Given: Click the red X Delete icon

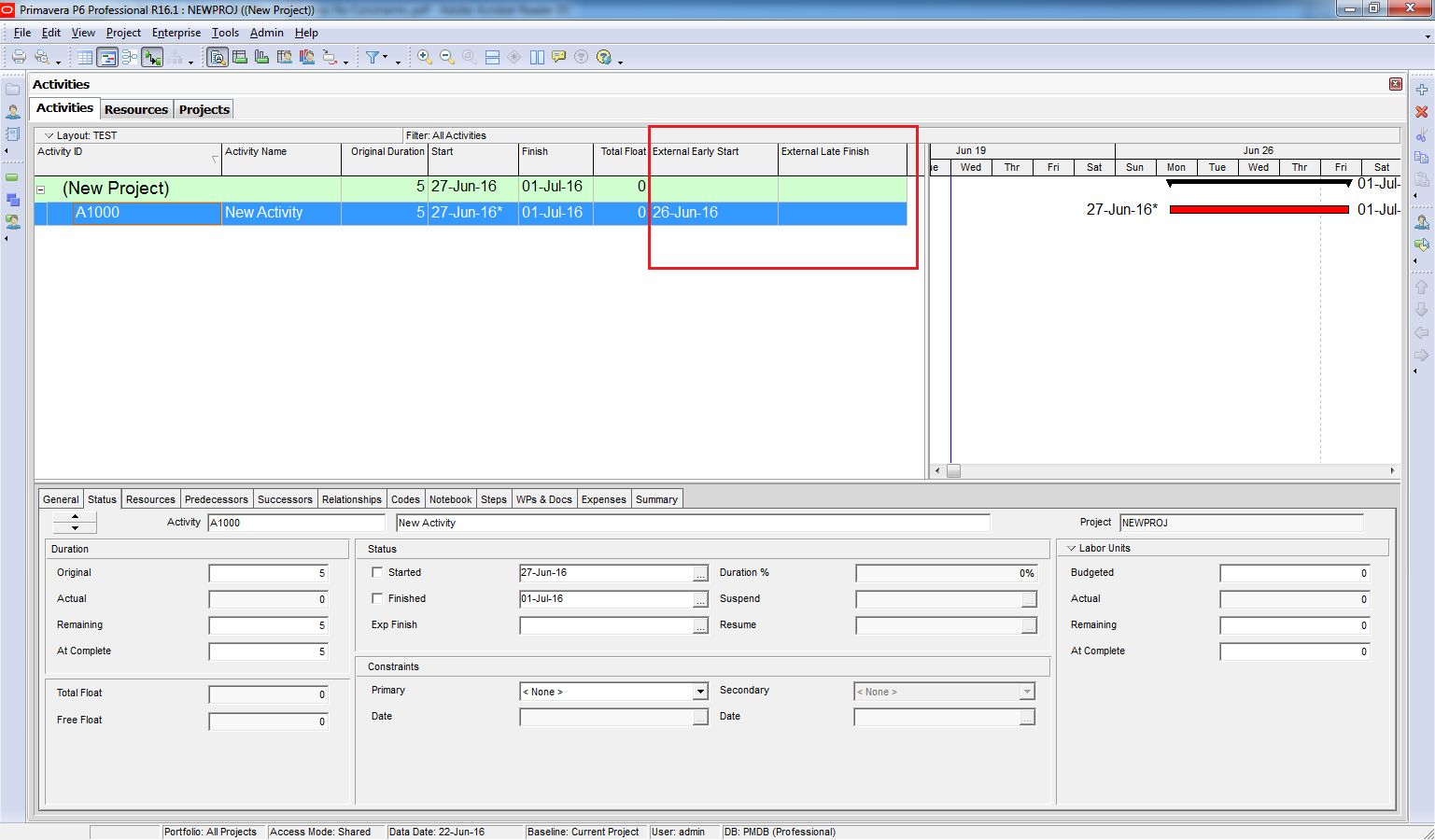Looking at the screenshot, I should coord(1421,112).
